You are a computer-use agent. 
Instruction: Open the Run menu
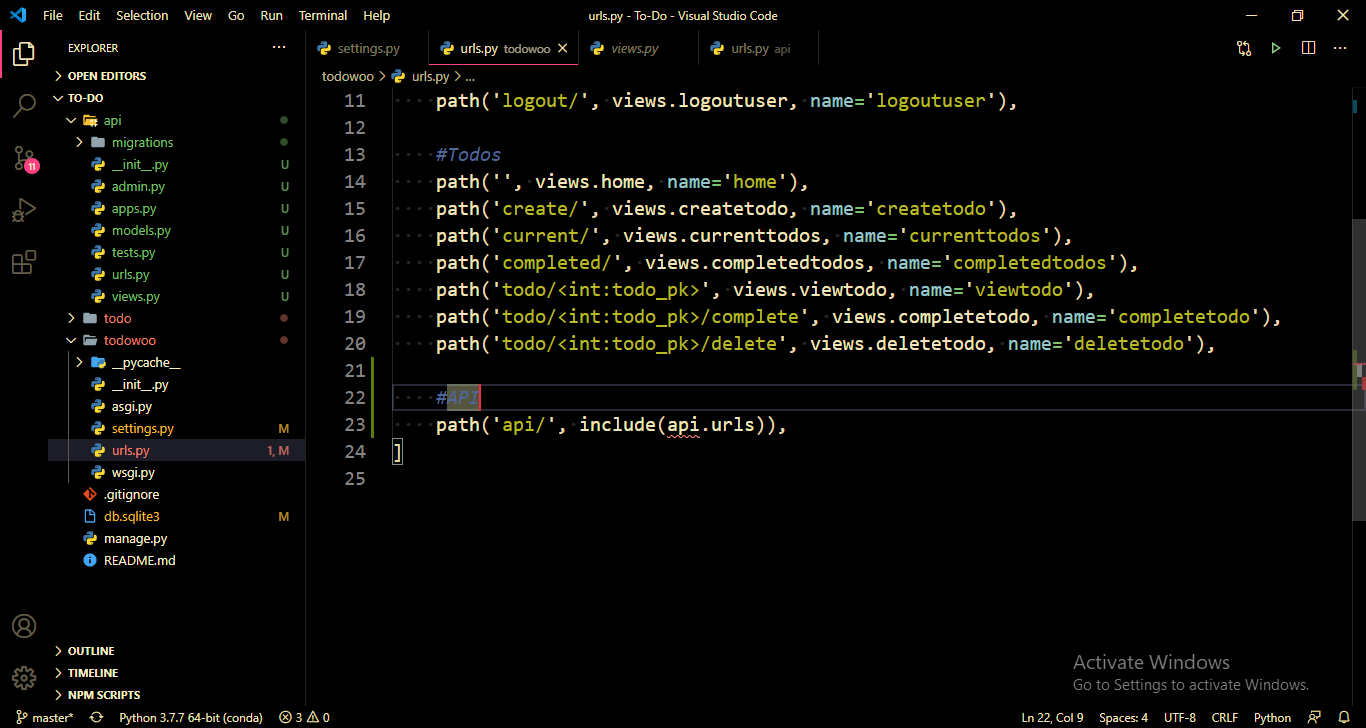tap(271, 15)
